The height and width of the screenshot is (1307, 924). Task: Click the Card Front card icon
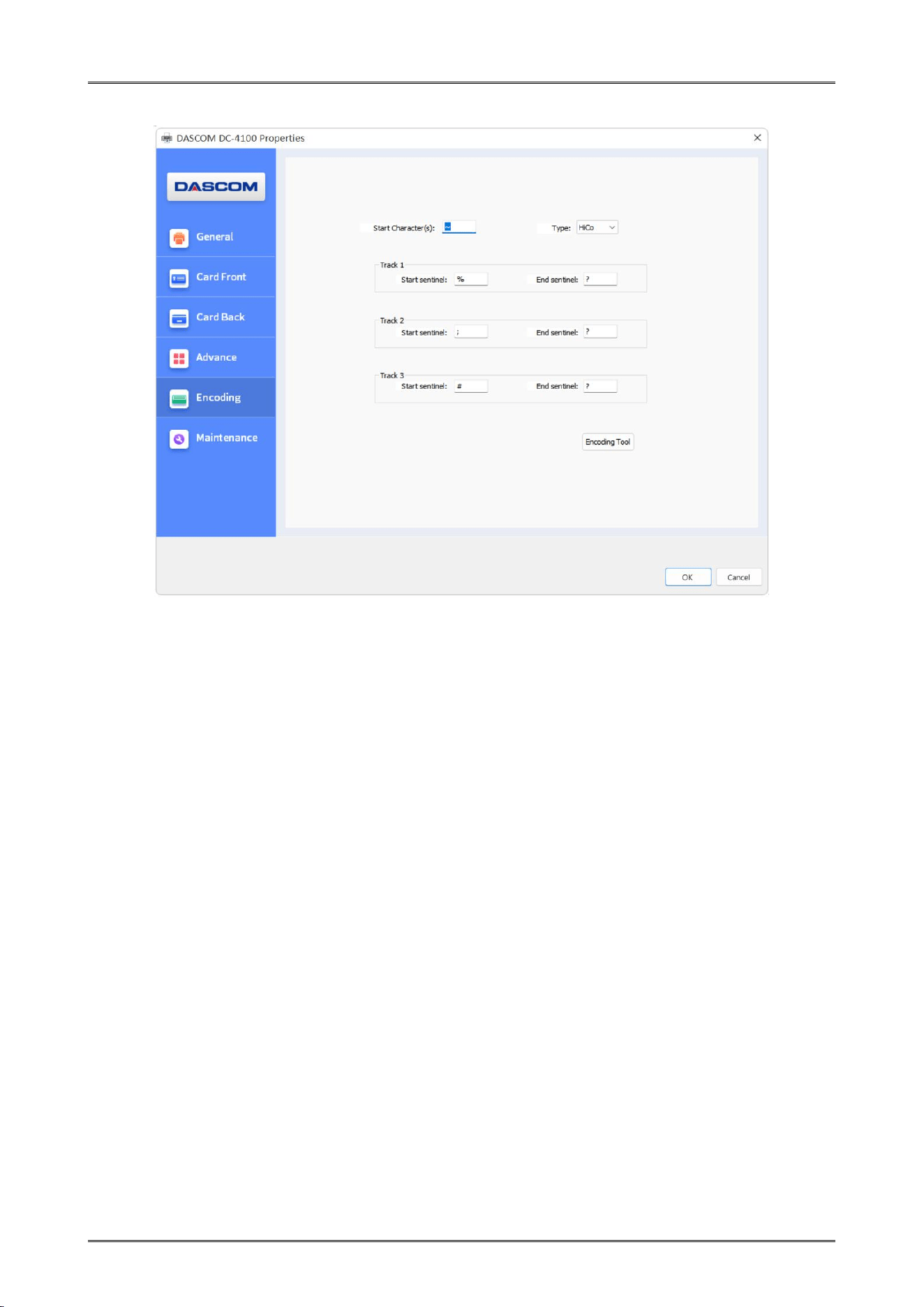pos(179,278)
